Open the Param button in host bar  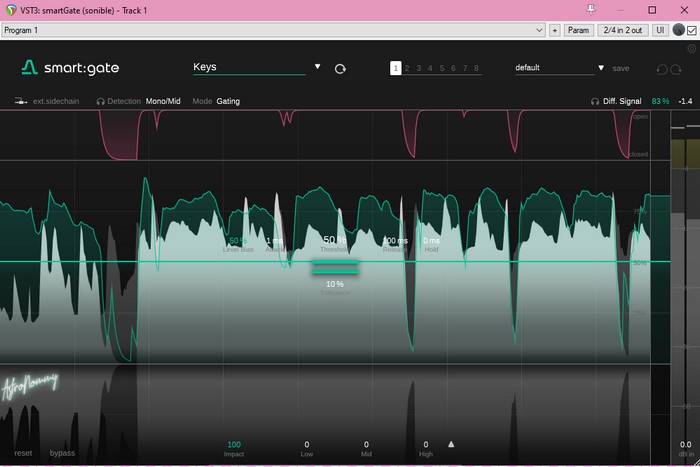pos(578,31)
